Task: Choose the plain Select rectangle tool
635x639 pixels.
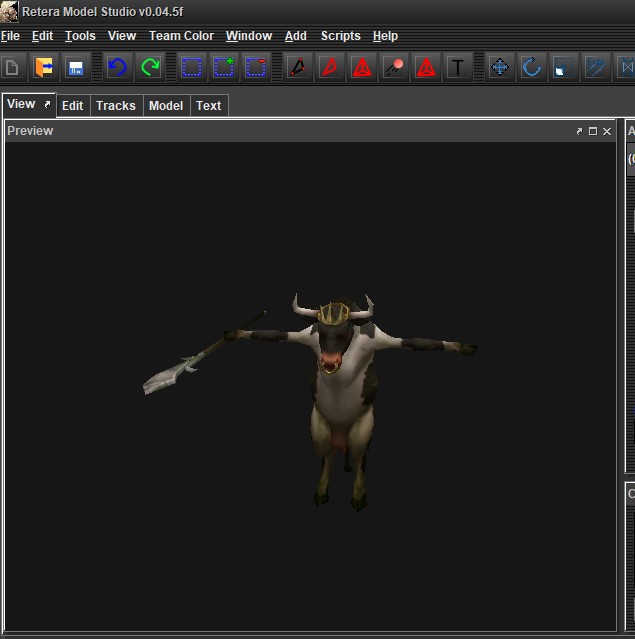Action: [192, 67]
